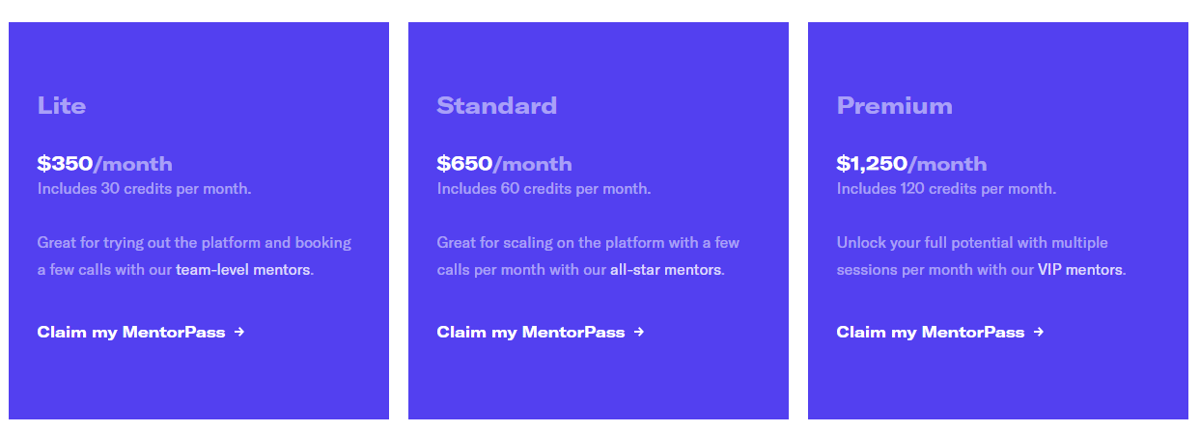
Task: Click the highlighted VIP mentors text
Action: pos(1080,270)
